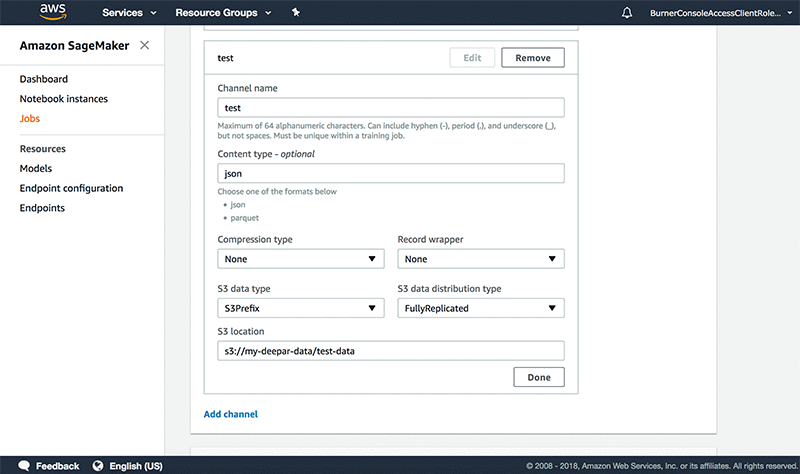Click the AWS logo

tap(53, 12)
